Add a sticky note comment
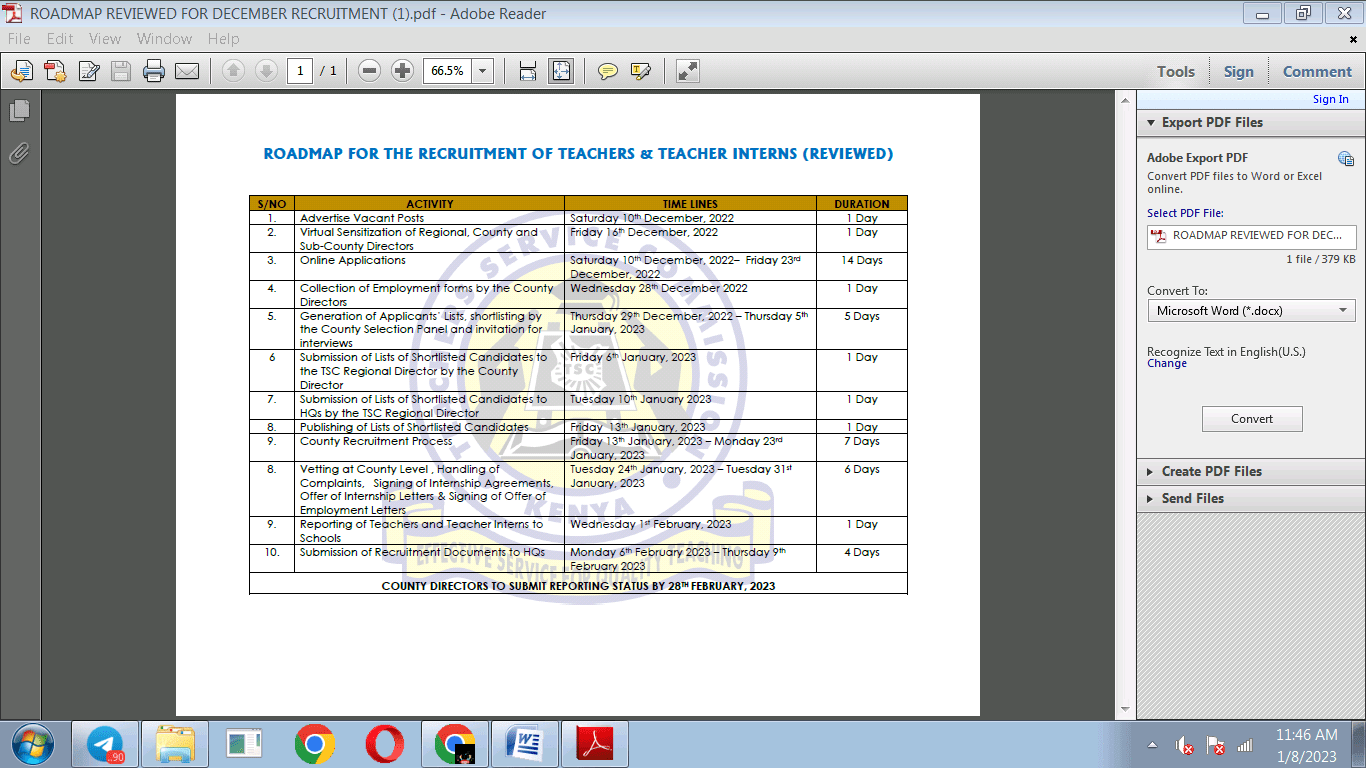 point(607,71)
